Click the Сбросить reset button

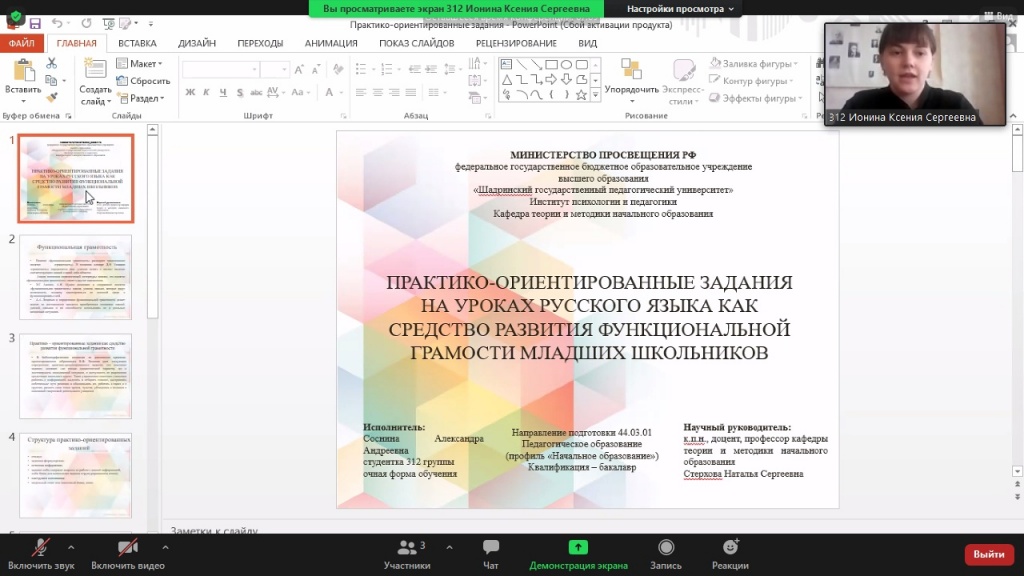pyautogui.click(x=144, y=81)
